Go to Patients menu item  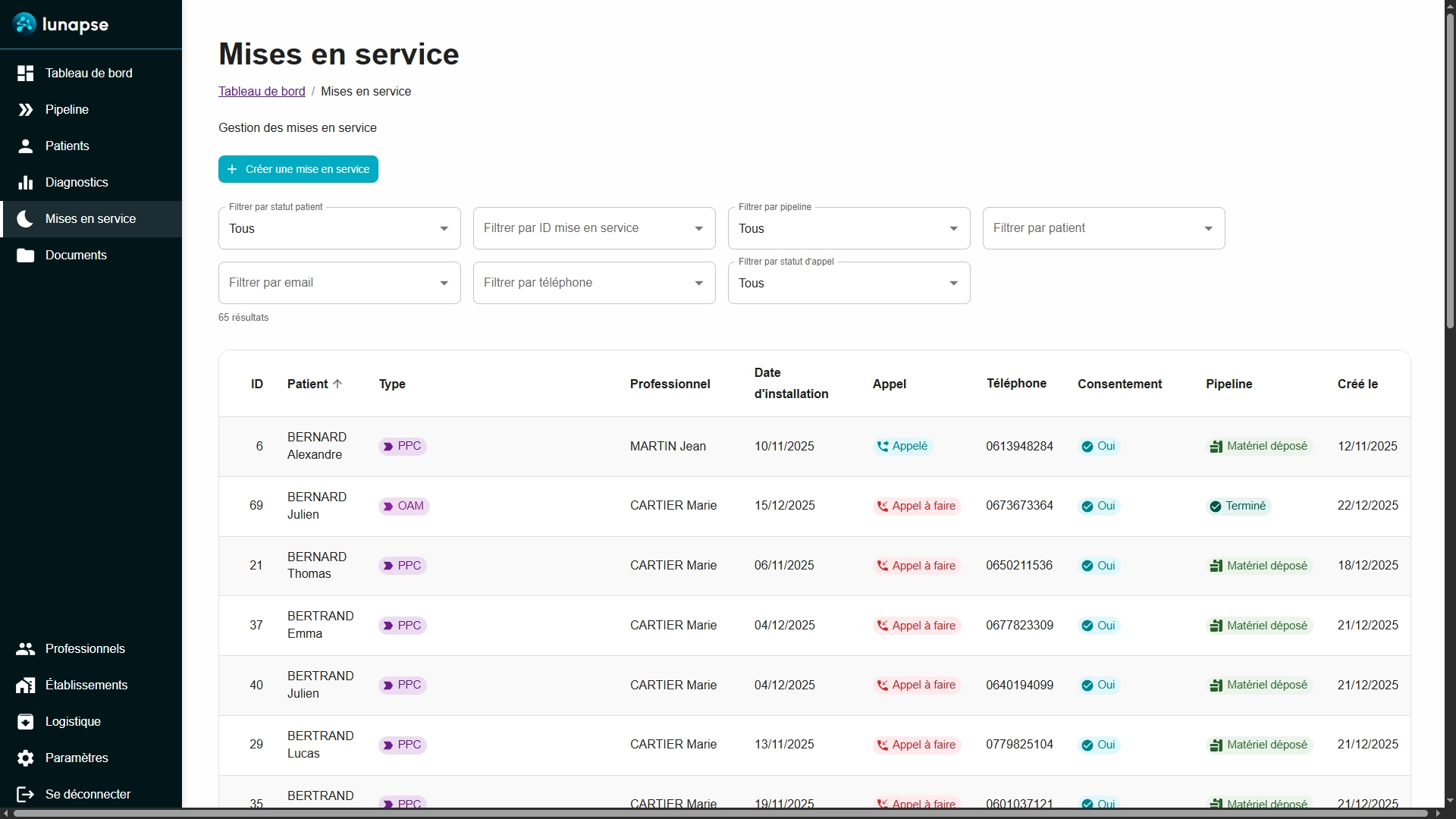click(67, 146)
